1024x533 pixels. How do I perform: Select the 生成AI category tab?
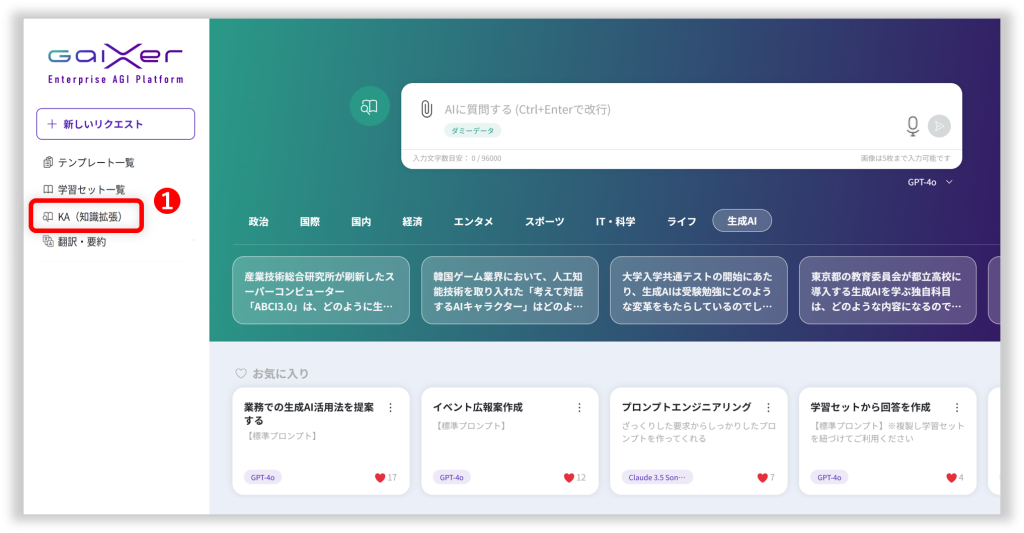742,221
